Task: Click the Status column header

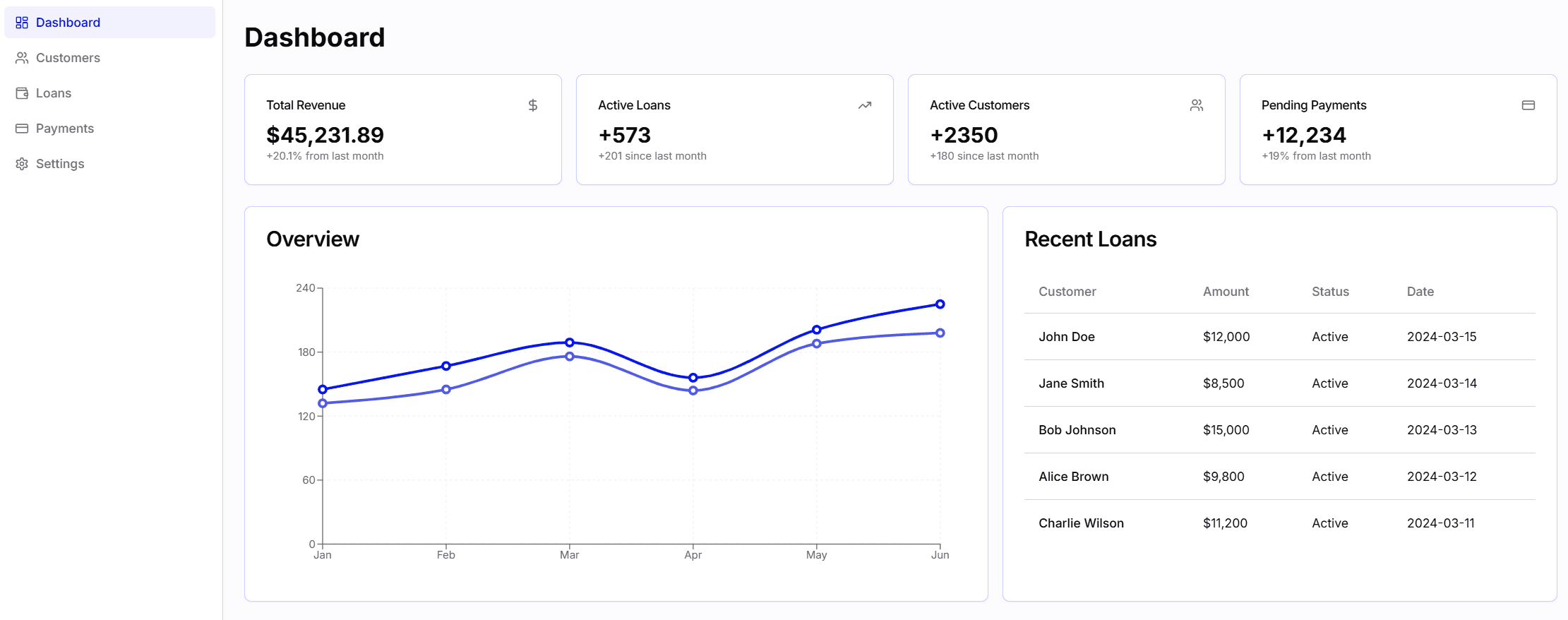Action: pos(1330,292)
